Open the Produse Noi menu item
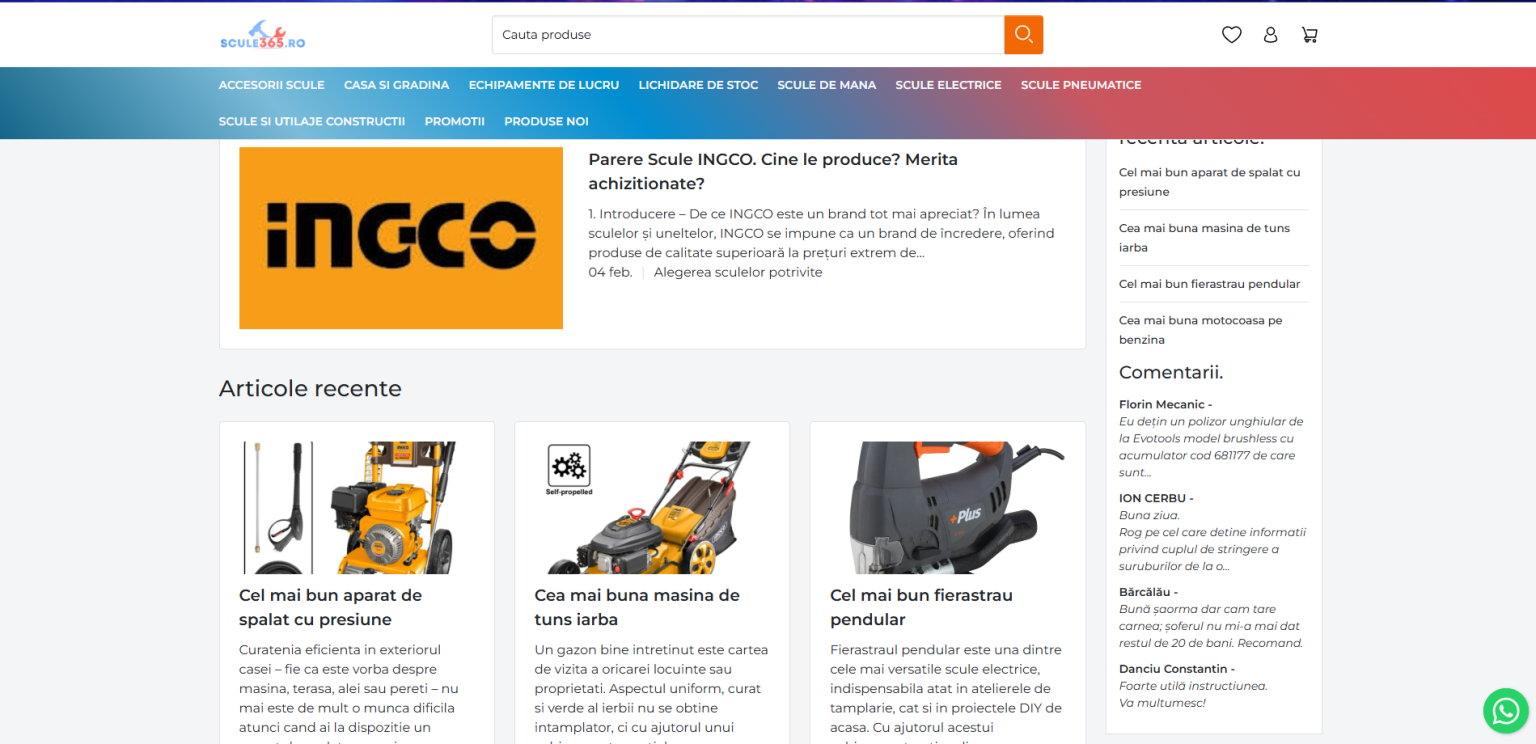Screen dimensions: 1536x744 pos(546,121)
